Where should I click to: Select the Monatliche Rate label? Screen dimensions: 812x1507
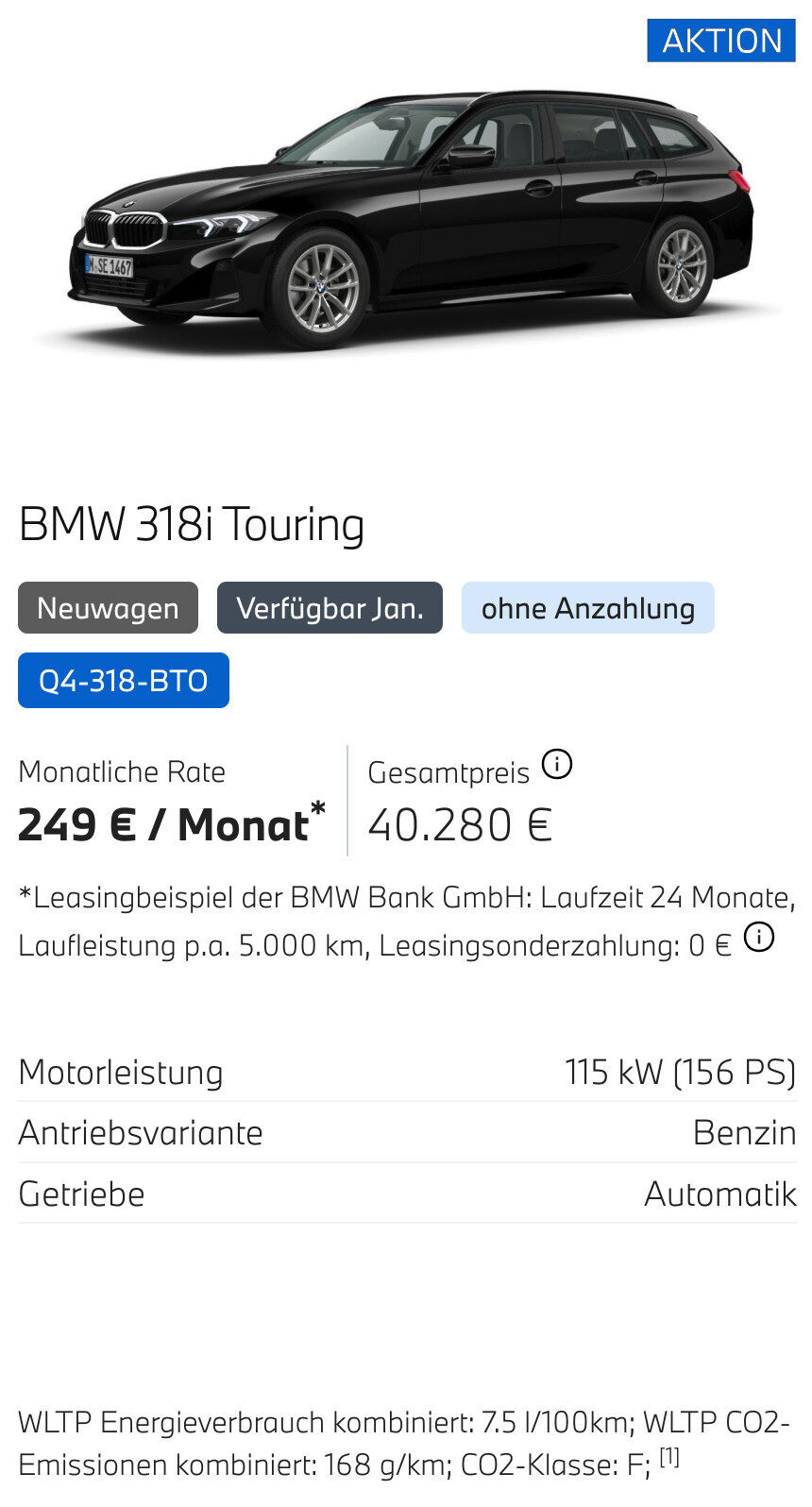pos(122,771)
